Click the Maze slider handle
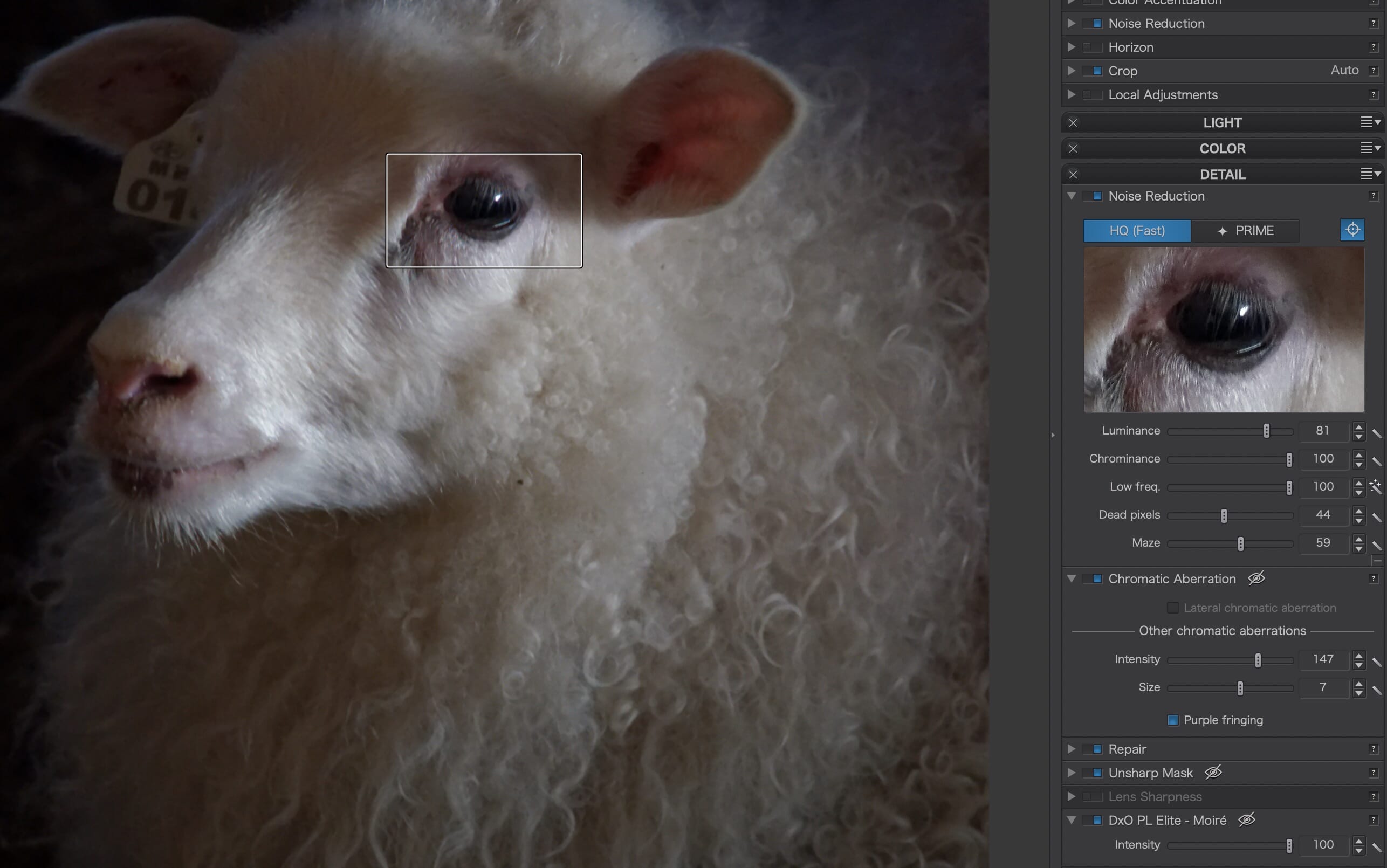1387x868 pixels. click(x=1241, y=543)
